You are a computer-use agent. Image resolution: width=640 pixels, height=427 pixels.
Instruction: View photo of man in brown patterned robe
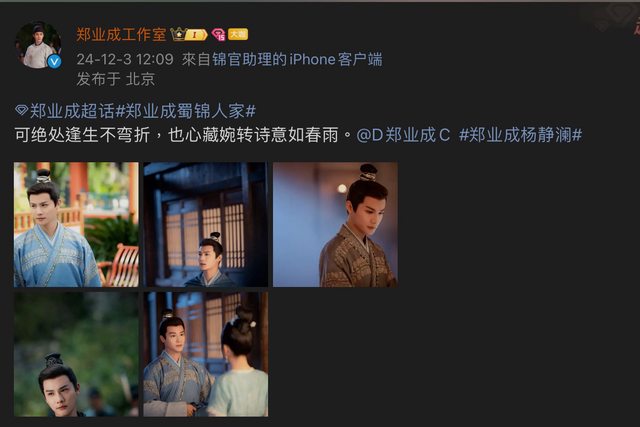(x=335, y=225)
